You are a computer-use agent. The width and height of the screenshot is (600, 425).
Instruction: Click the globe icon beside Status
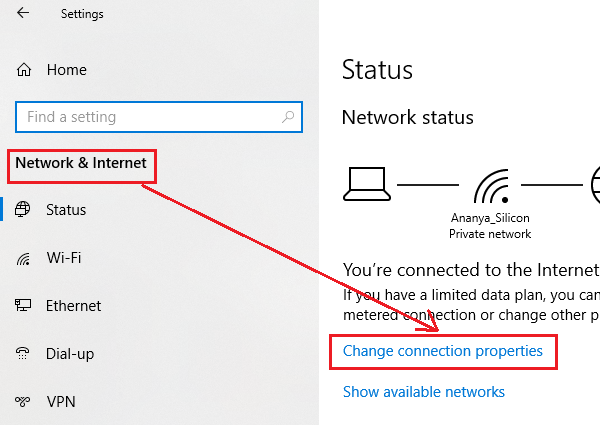(x=24, y=210)
